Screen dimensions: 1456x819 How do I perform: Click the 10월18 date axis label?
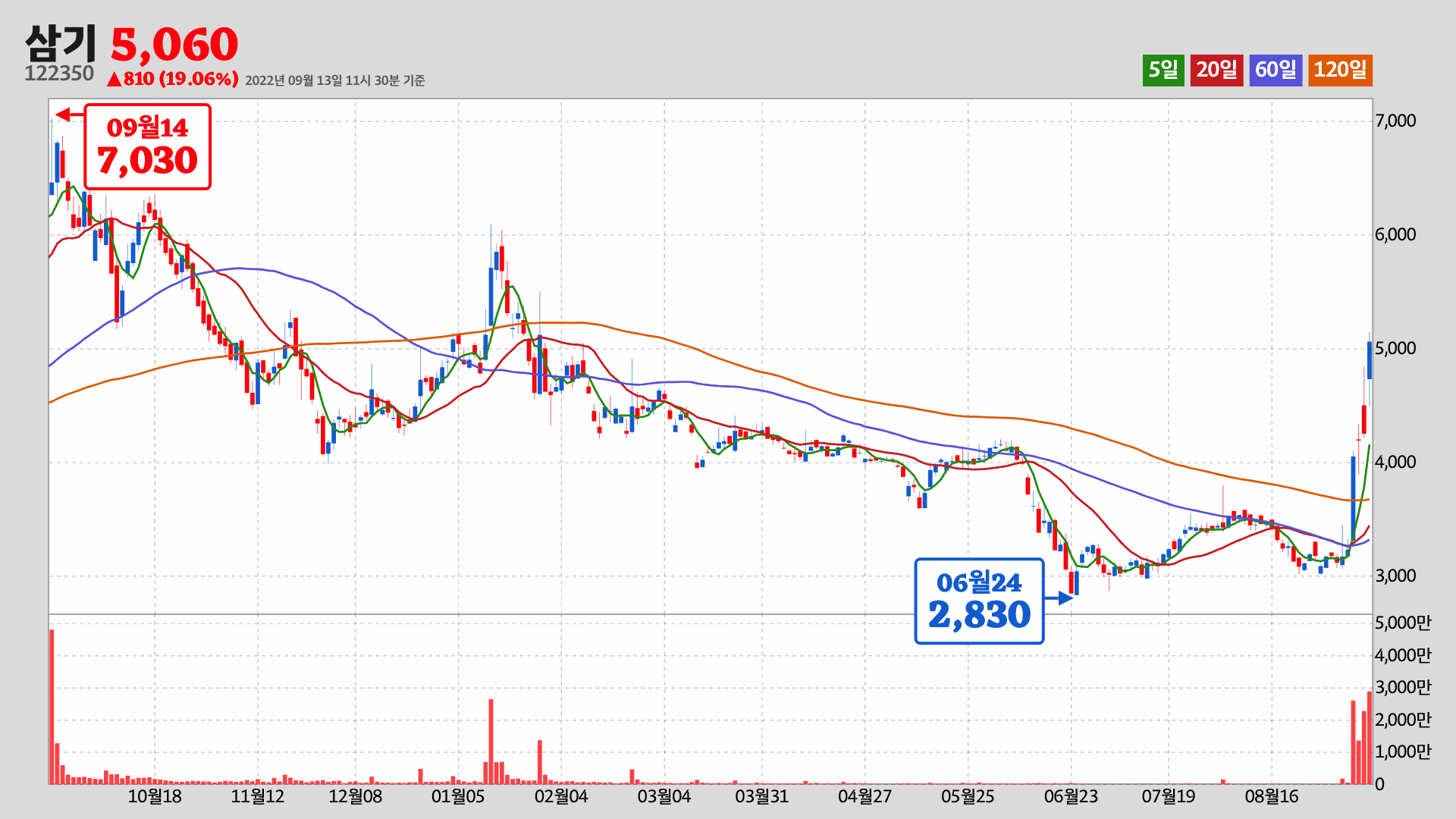click(155, 796)
